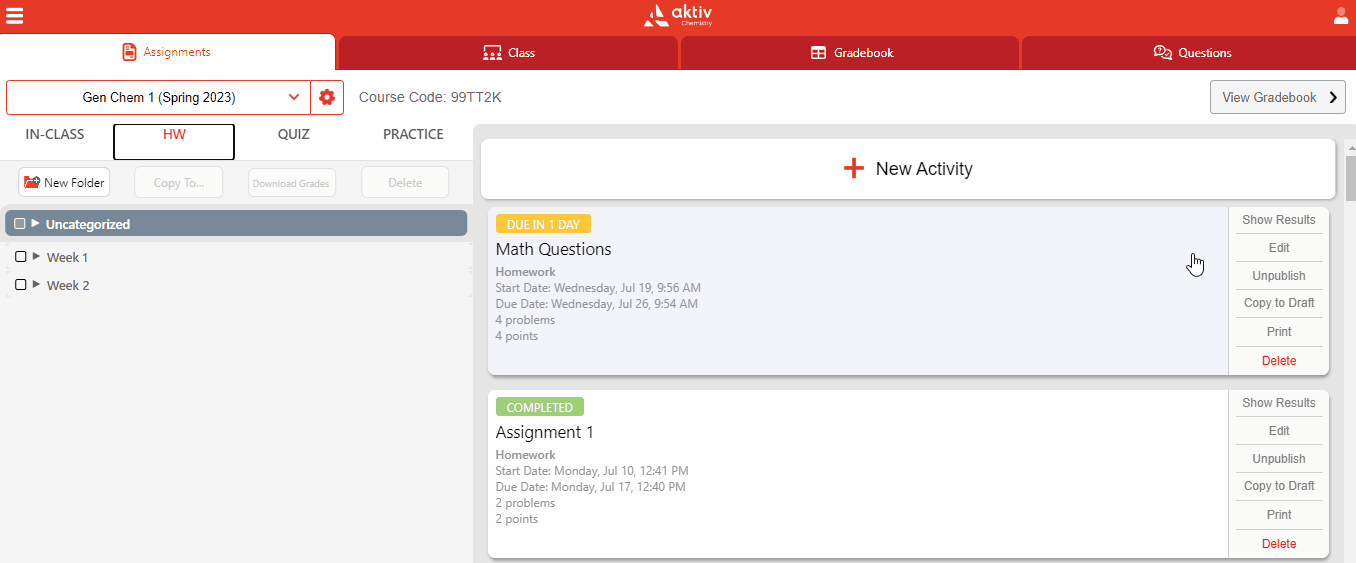Image resolution: width=1356 pixels, height=563 pixels.
Task: Switch to the Class tab
Action: point(509,53)
